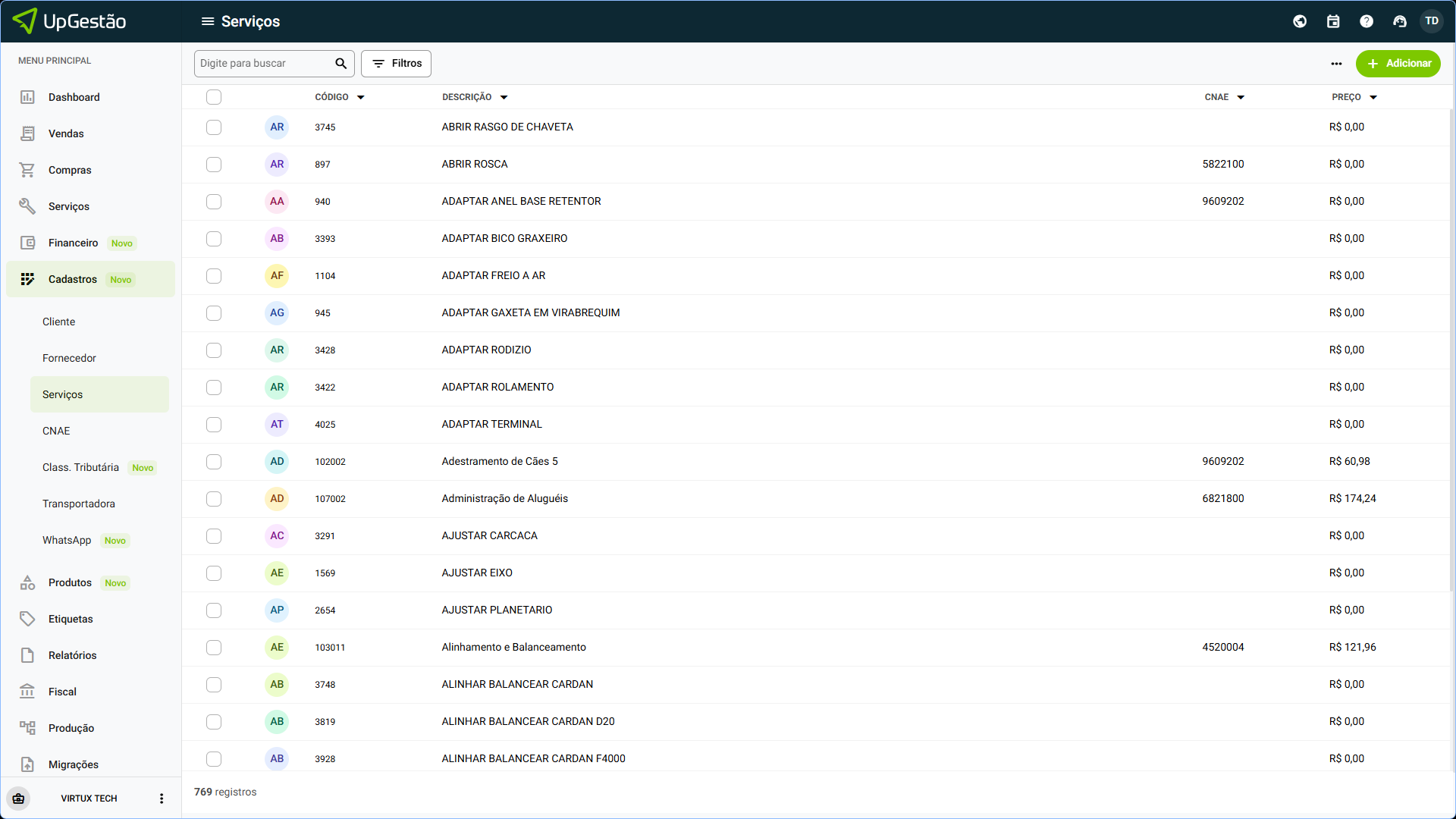1456x819 pixels.
Task: Click the hamburger menu icon beside Serviços
Action: [207, 21]
